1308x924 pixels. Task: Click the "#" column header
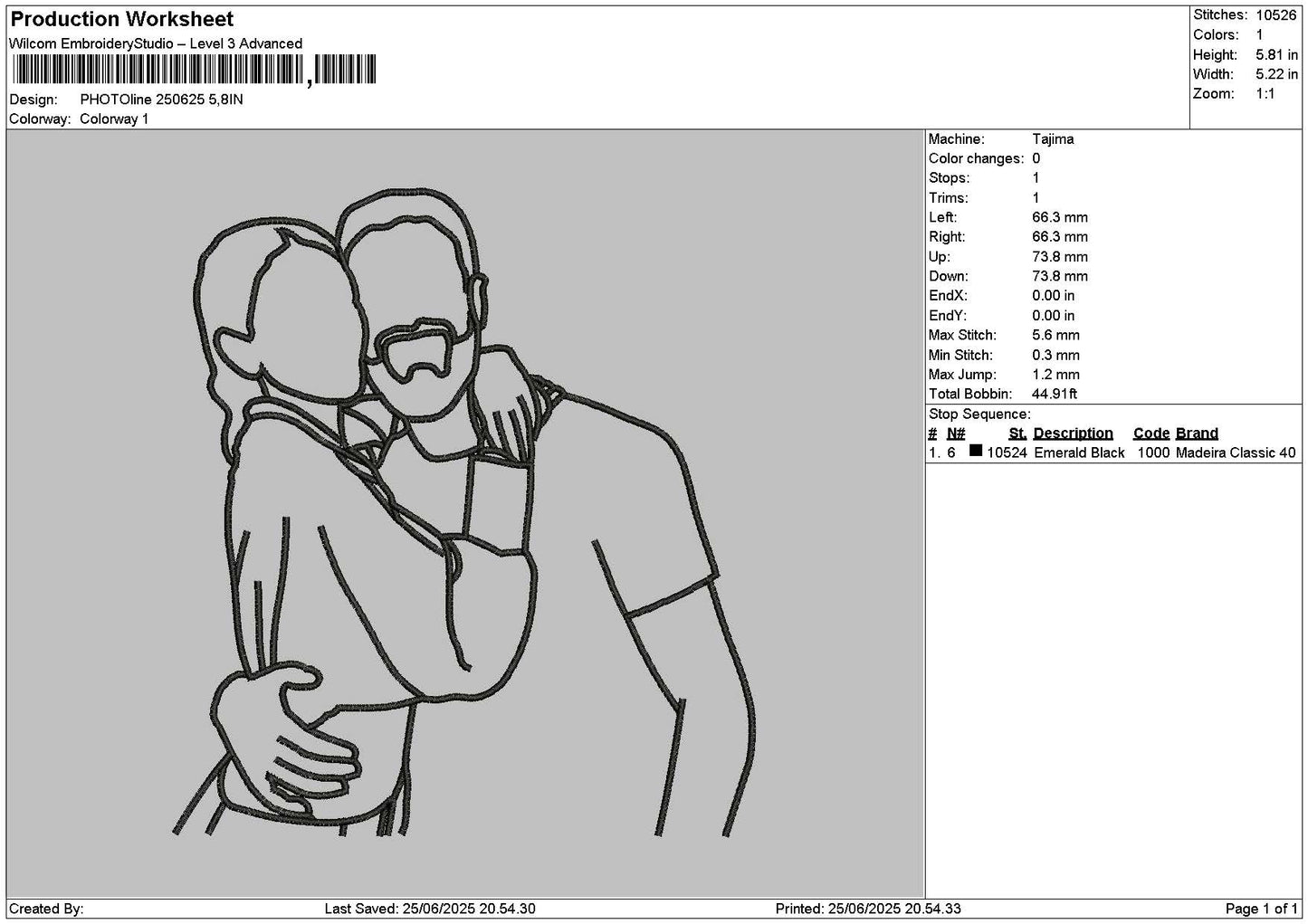(933, 433)
